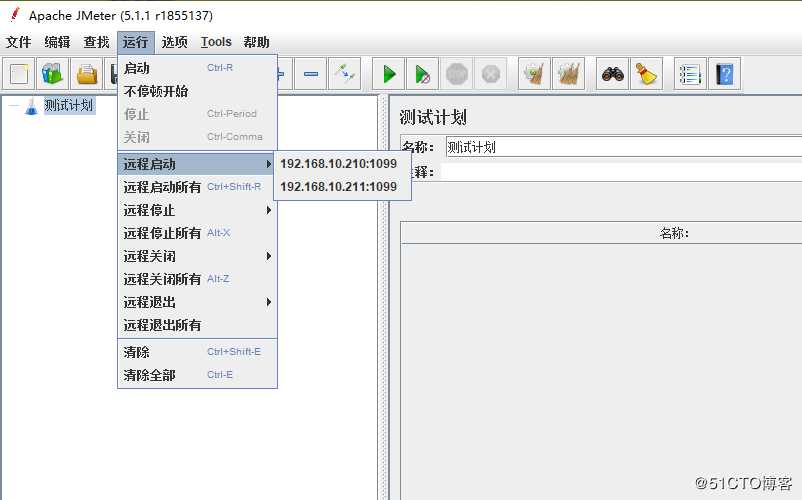
Task: Choose 清除全部 from the run menu
Action: (x=197, y=375)
